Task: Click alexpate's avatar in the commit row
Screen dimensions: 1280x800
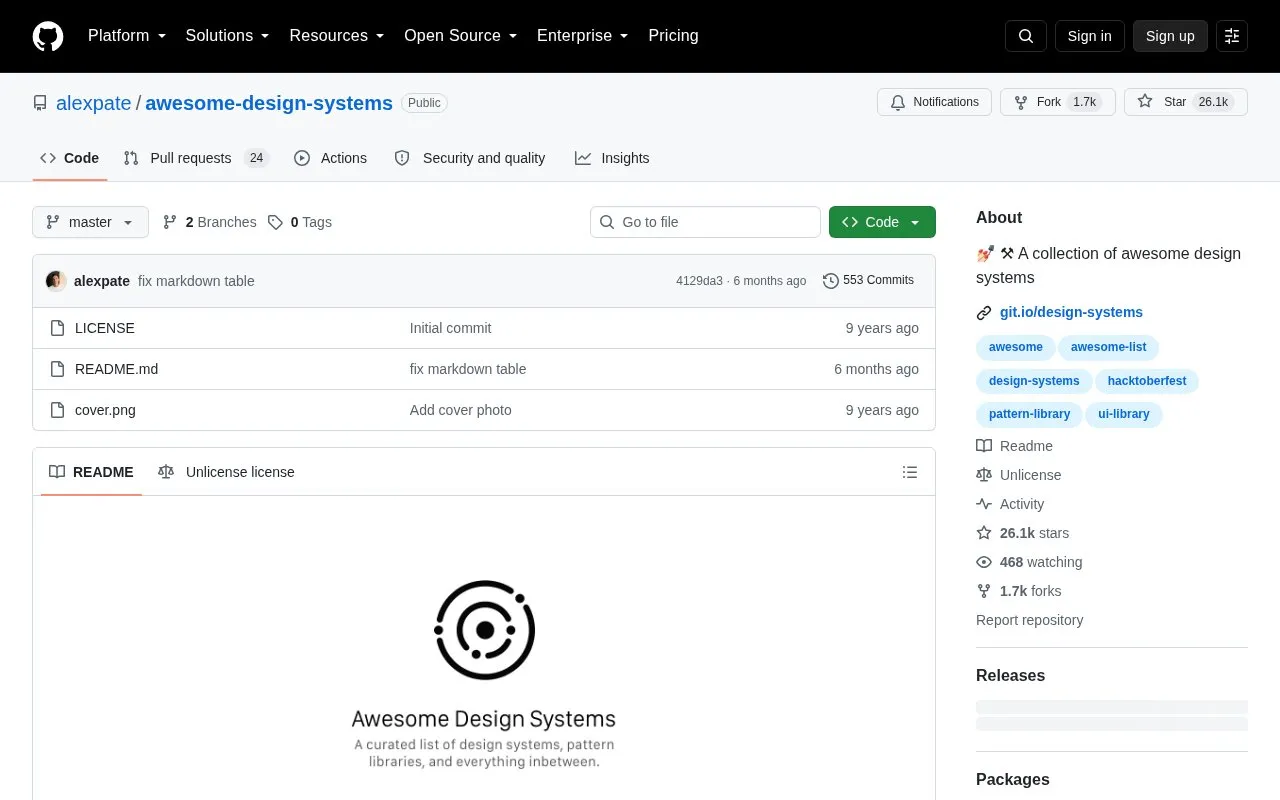Action: (56, 281)
